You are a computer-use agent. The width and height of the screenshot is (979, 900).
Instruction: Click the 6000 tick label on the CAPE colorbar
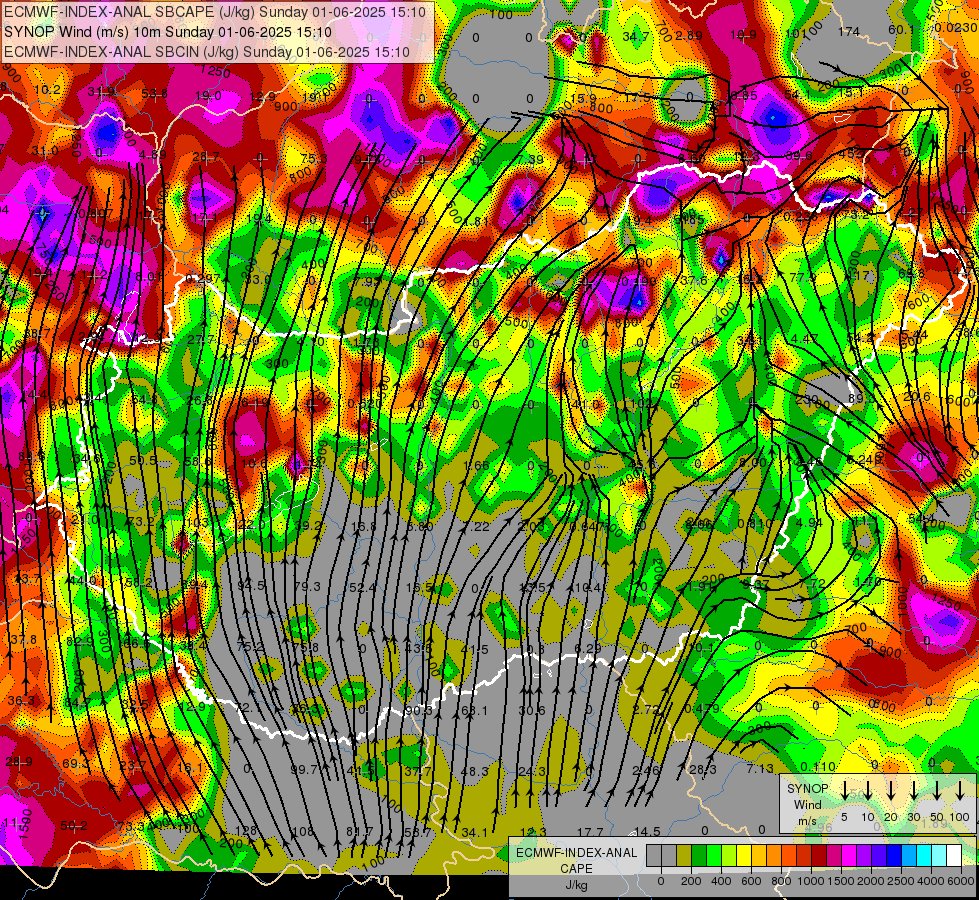tap(962, 881)
